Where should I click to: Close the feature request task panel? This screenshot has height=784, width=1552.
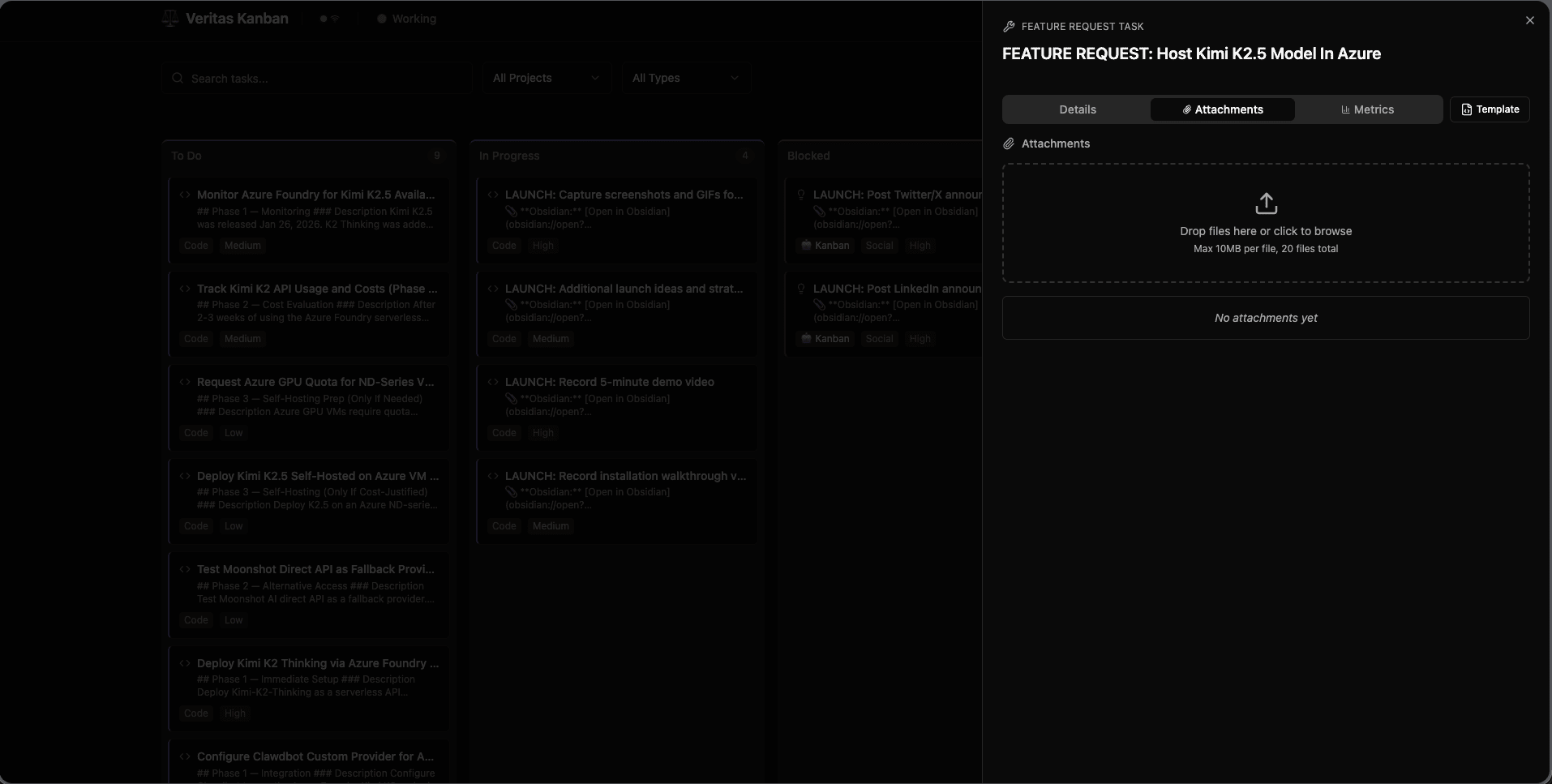(1529, 20)
